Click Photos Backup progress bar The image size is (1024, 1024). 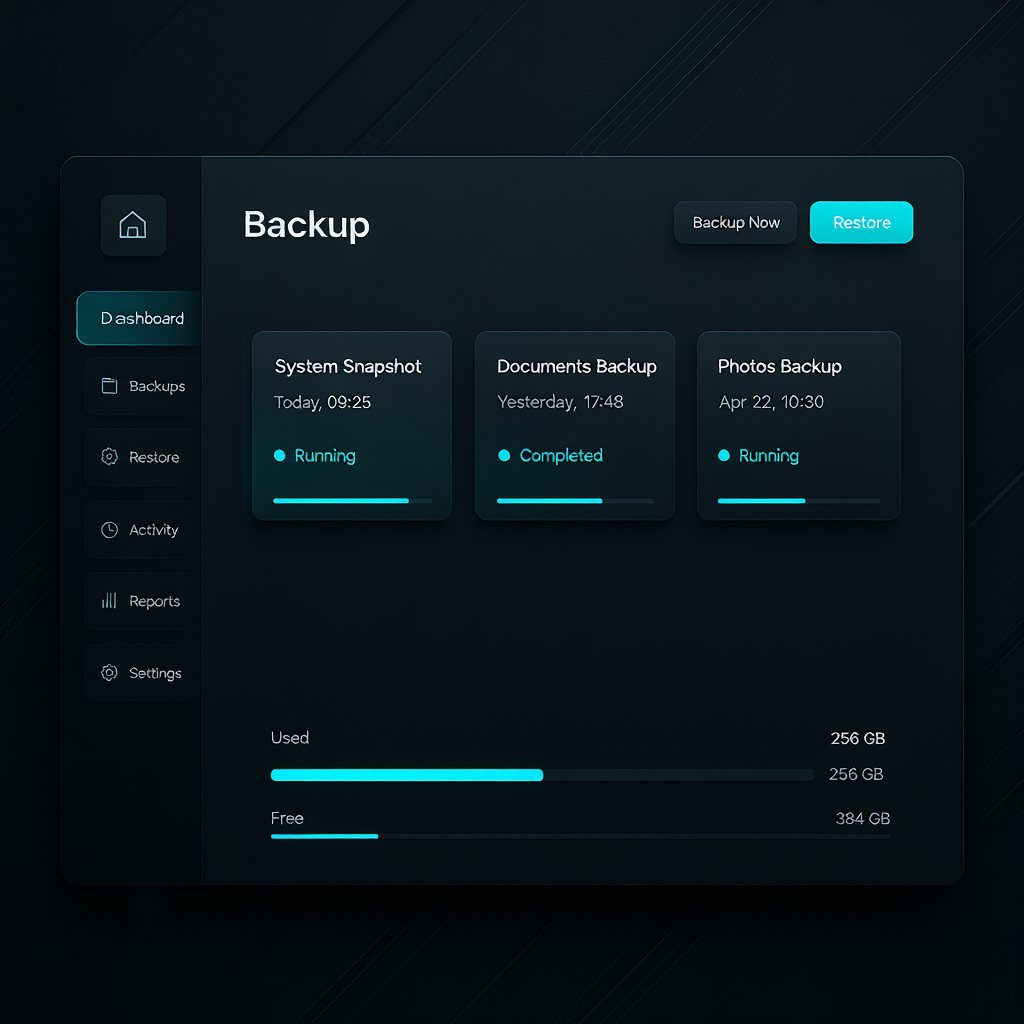pyautogui.click(x=799, y=501)
